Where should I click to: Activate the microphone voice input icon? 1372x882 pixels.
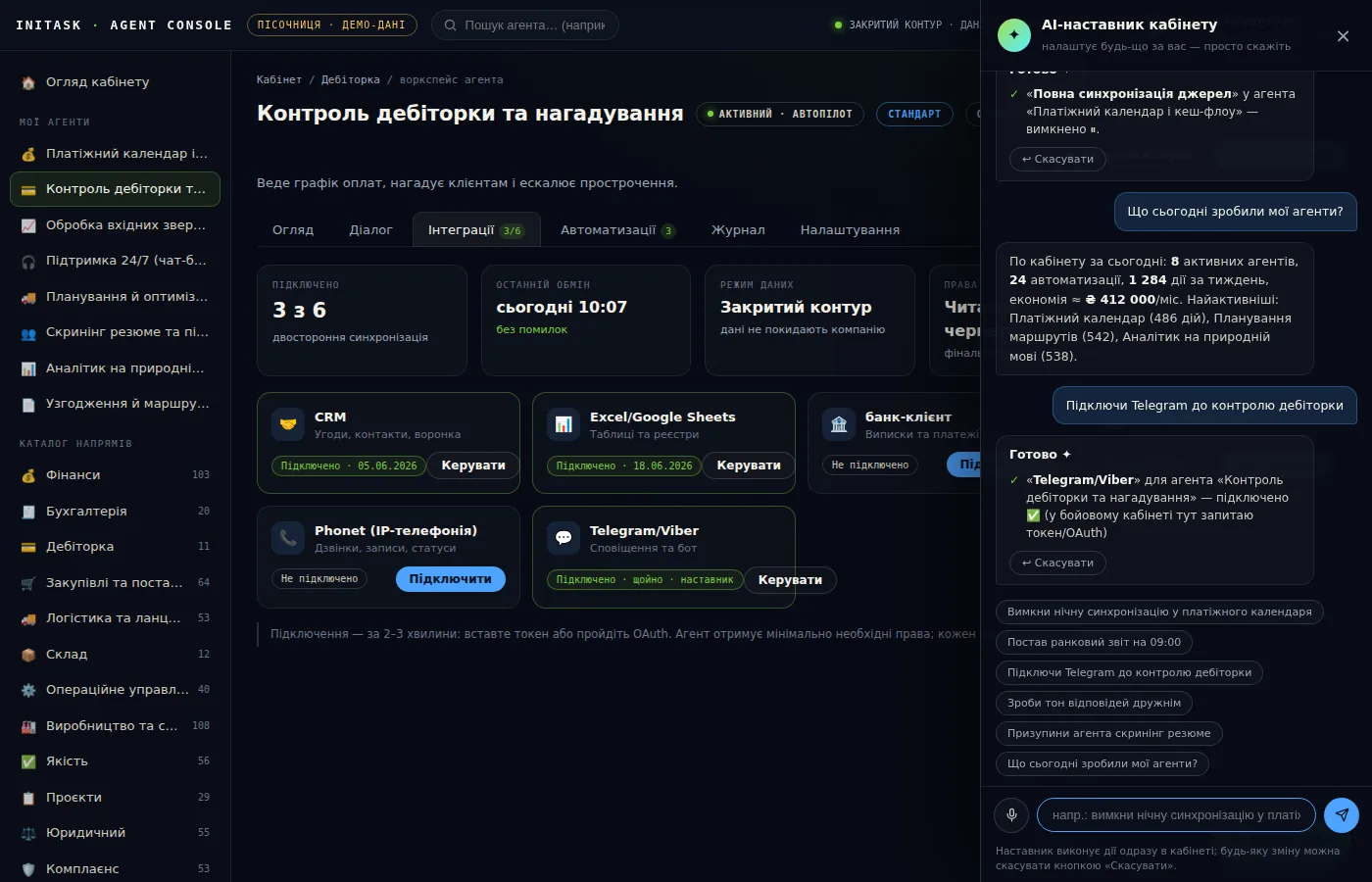(x=1011, y=814)
